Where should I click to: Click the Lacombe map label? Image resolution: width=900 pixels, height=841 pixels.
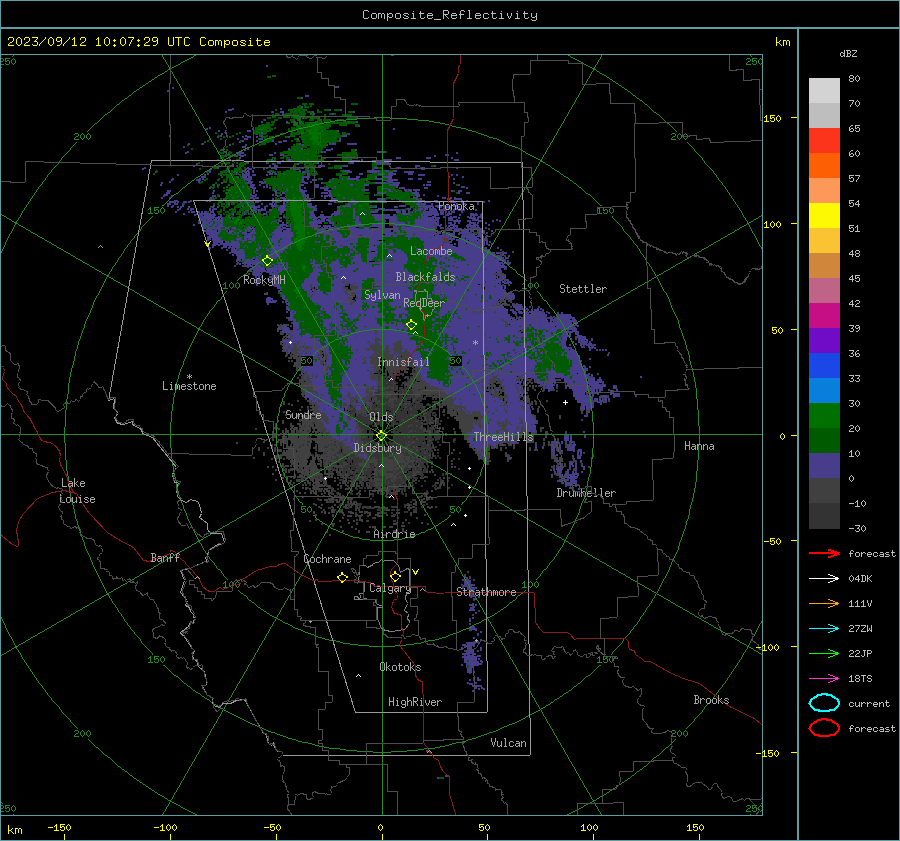pyautogui.click(x=431, y=251)
